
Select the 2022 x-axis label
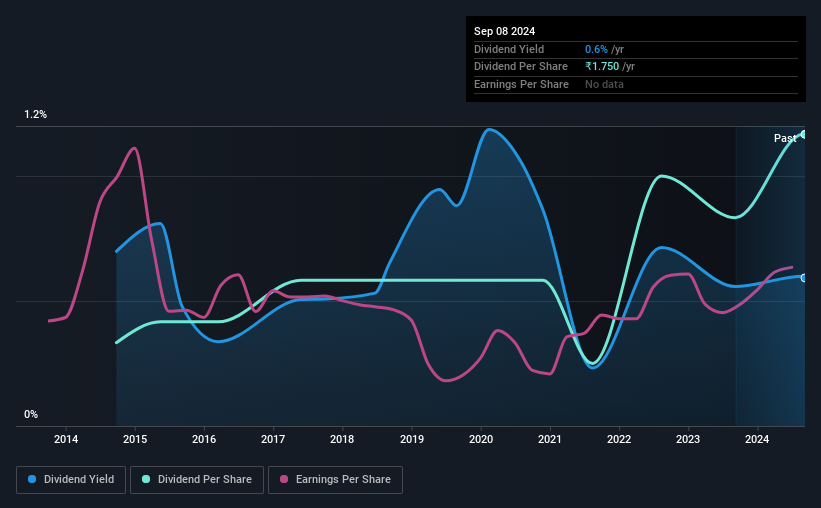click(x=619, y=439)
